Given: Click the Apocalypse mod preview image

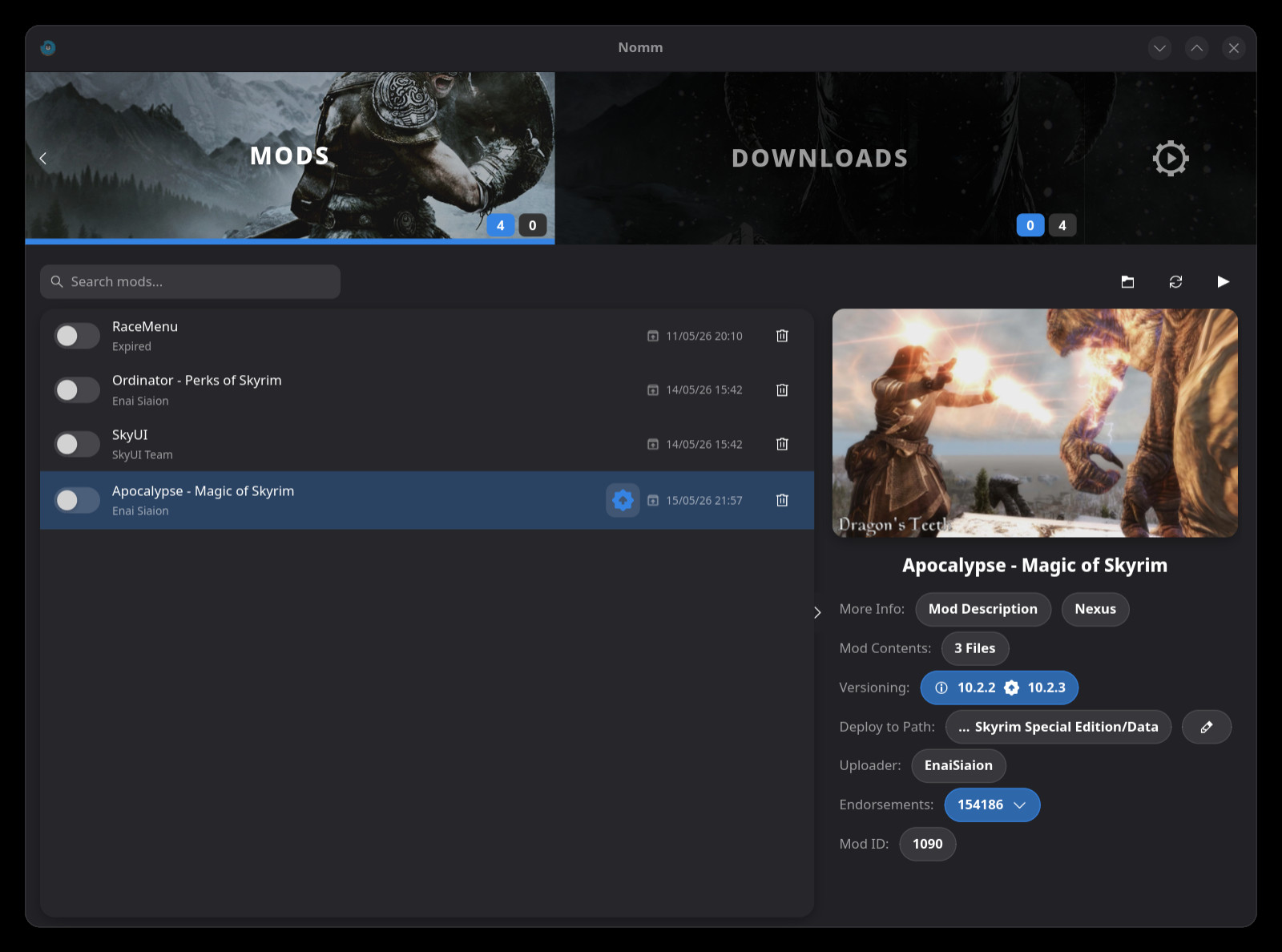Looking at the screenshot, I should pos(1035,423).
